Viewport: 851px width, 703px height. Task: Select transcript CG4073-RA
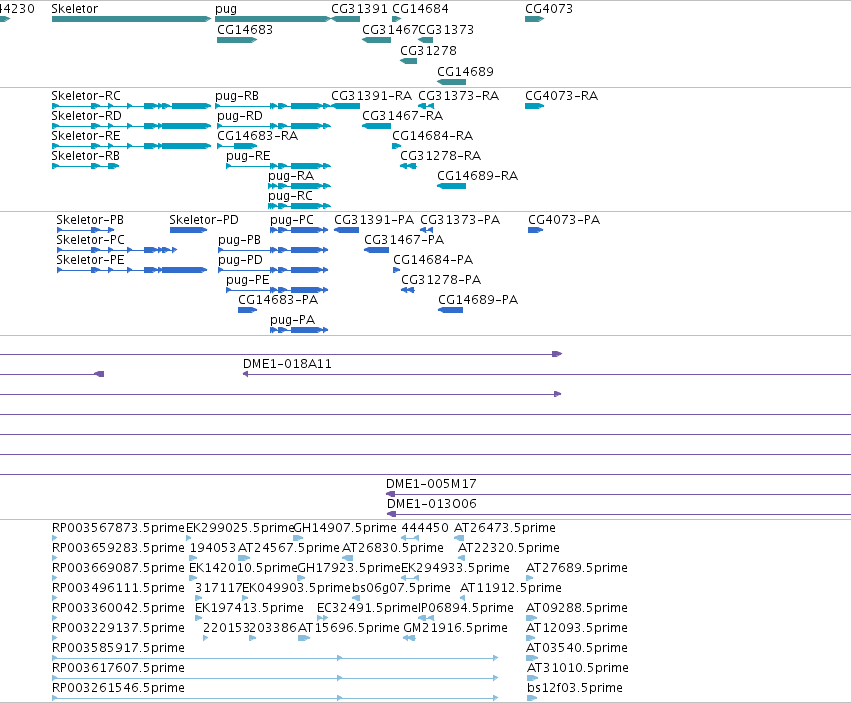coord(561,96)
